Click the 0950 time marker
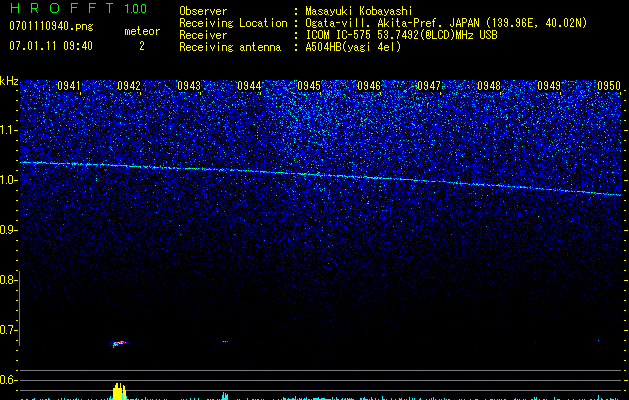The height and width of the screenshot is (400, 629). [x=609, y=86]
